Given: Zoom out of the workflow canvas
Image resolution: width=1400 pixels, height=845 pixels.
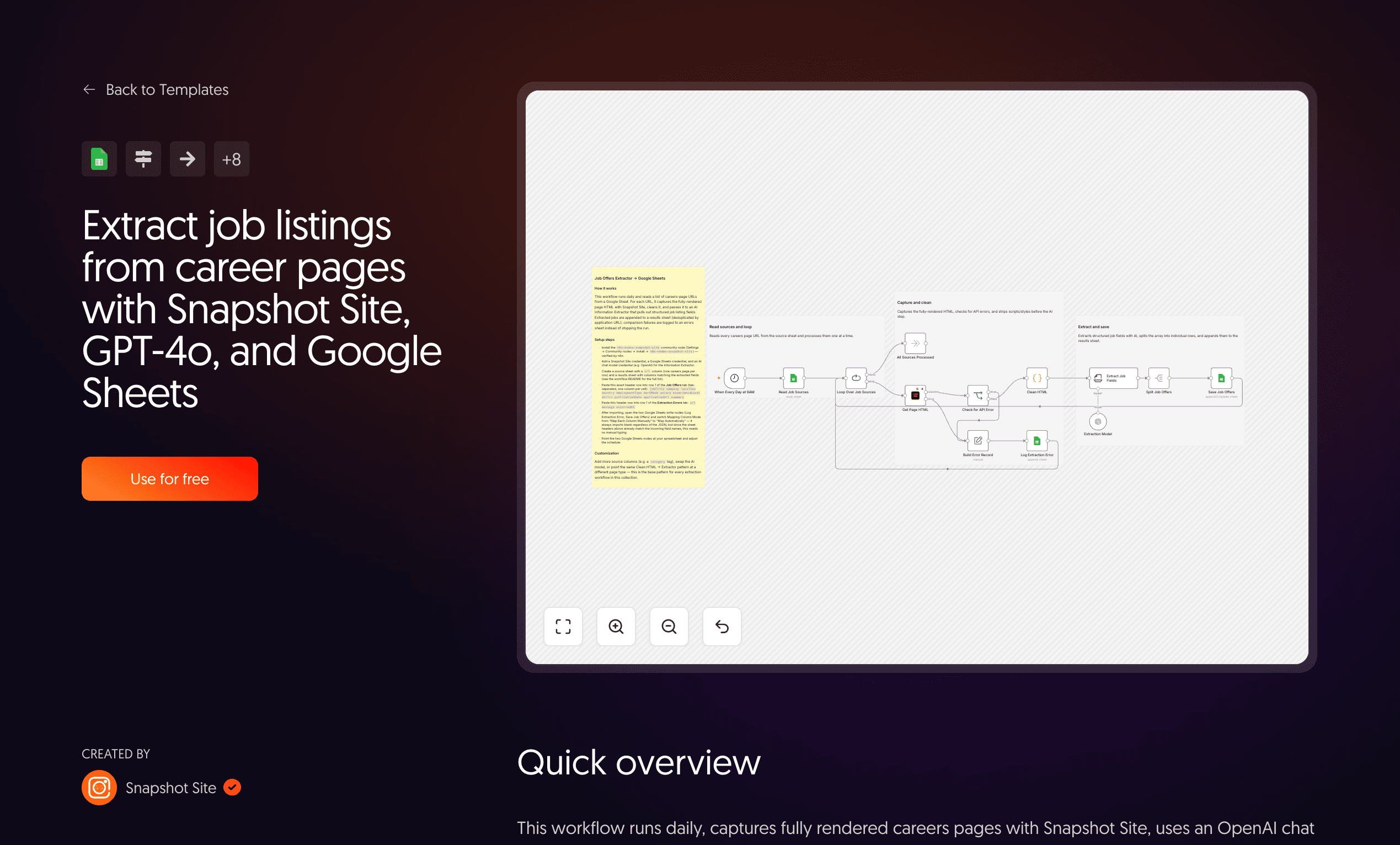Looking at the screenshot, I should [x=669, y=626].
